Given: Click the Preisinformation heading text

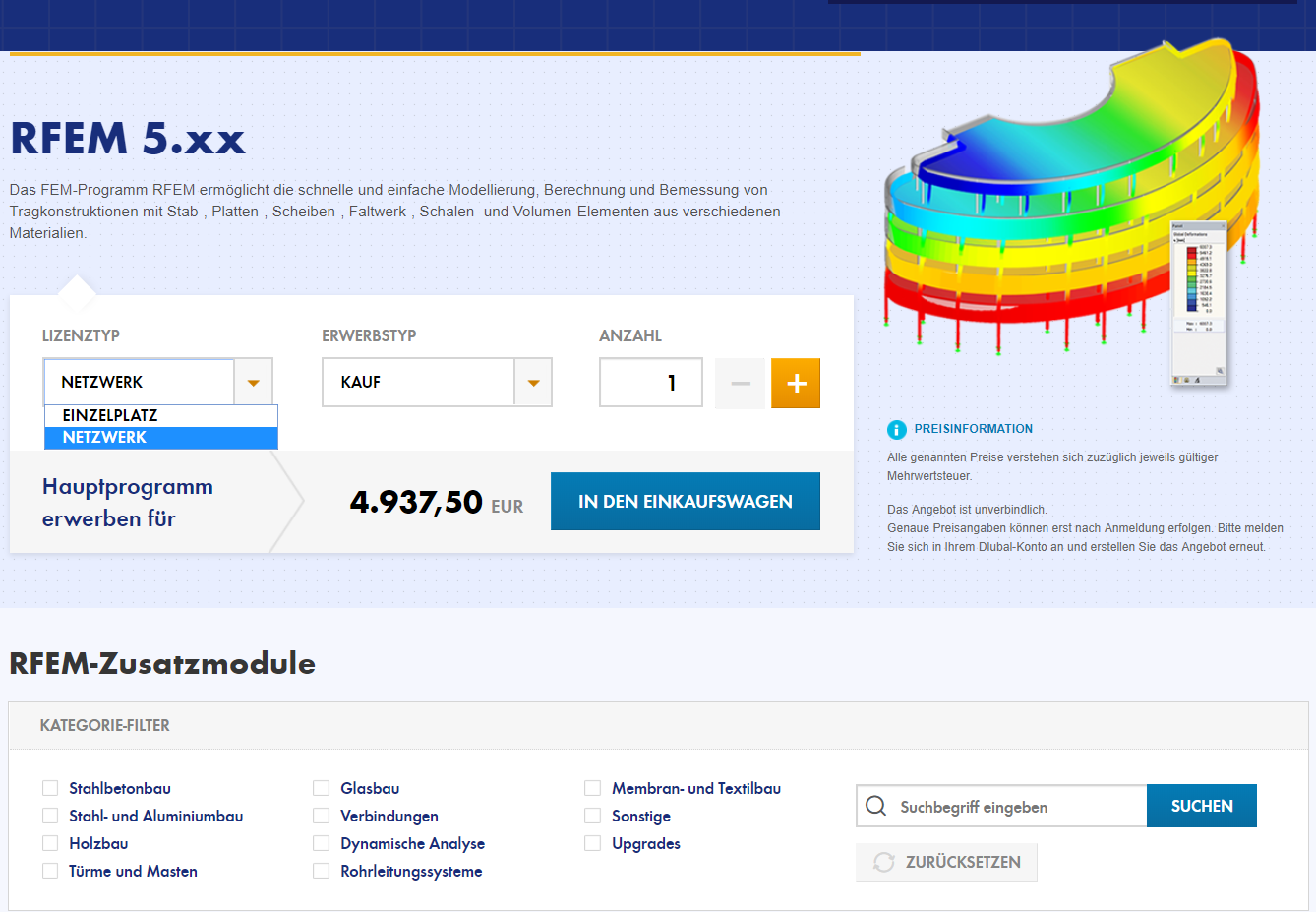Looking at the screenshot, I should (x=974, y=429).
